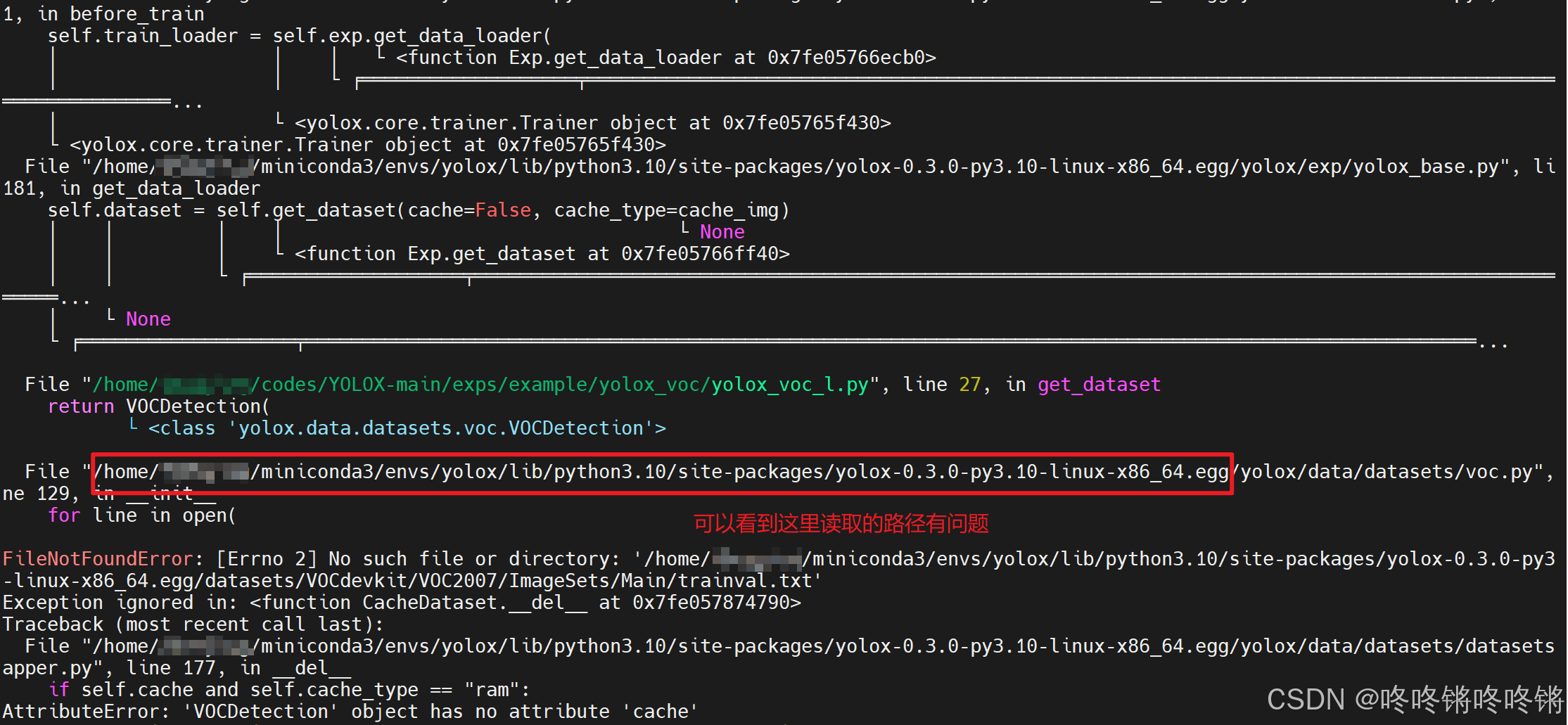Click the 'FileNotFoundError' text
The image size is (1568, 725).
coord(98,559)
